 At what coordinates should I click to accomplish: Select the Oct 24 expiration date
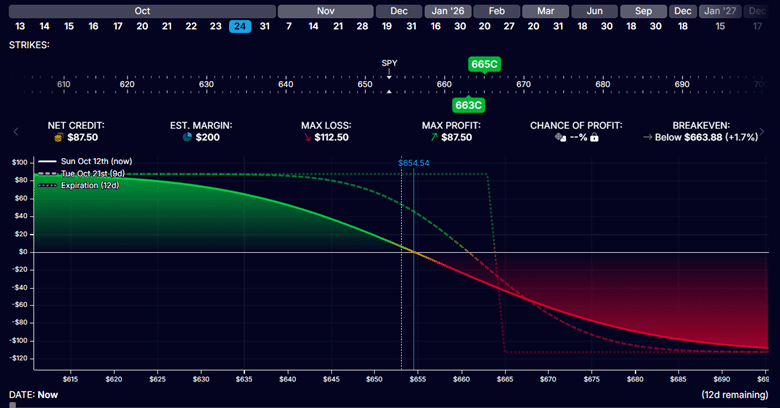[x=240, y=26]
